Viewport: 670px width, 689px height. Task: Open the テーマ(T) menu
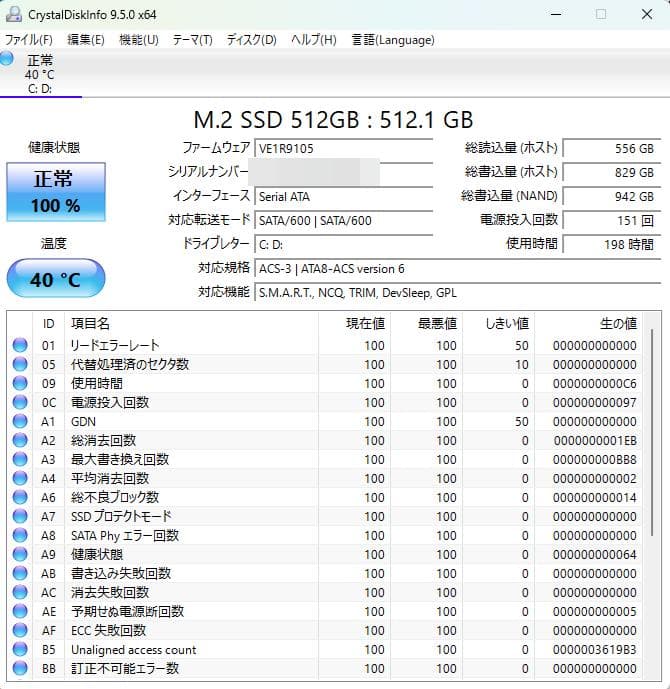tap(192, 40)
